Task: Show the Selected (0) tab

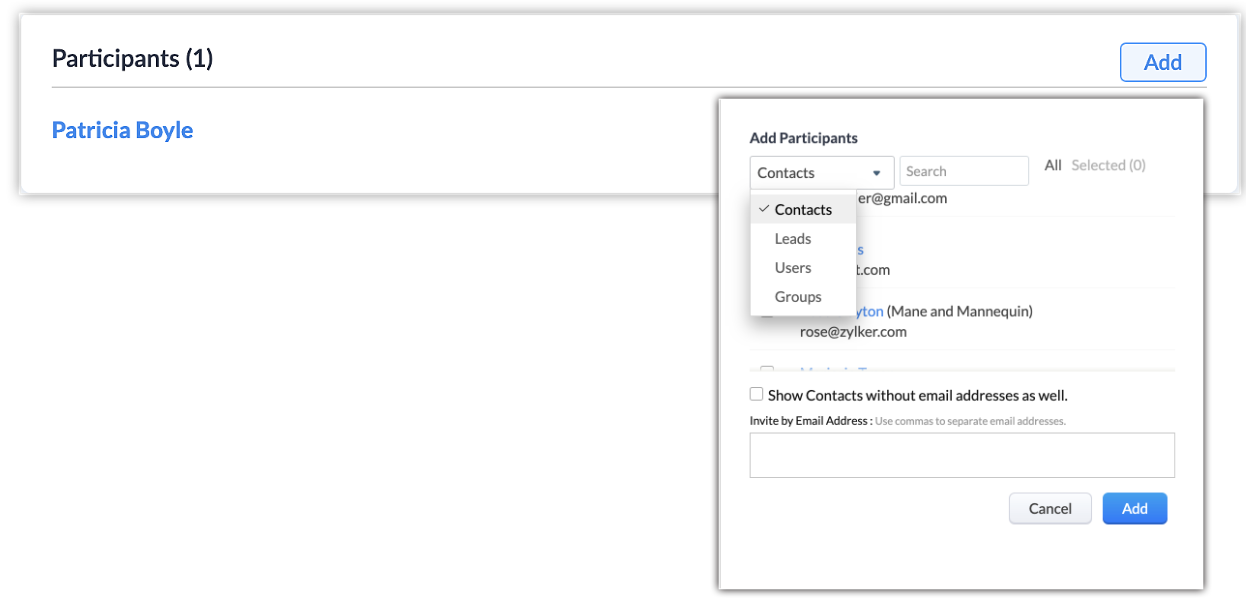Action: [x=1108, y=166]
